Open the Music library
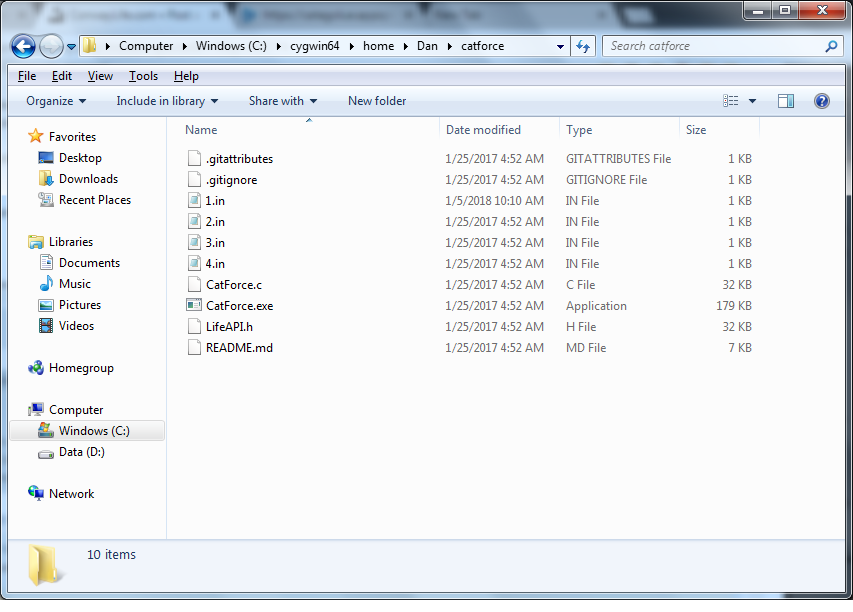Viewport: 853px width, 612px height. (x=75, y=284)
